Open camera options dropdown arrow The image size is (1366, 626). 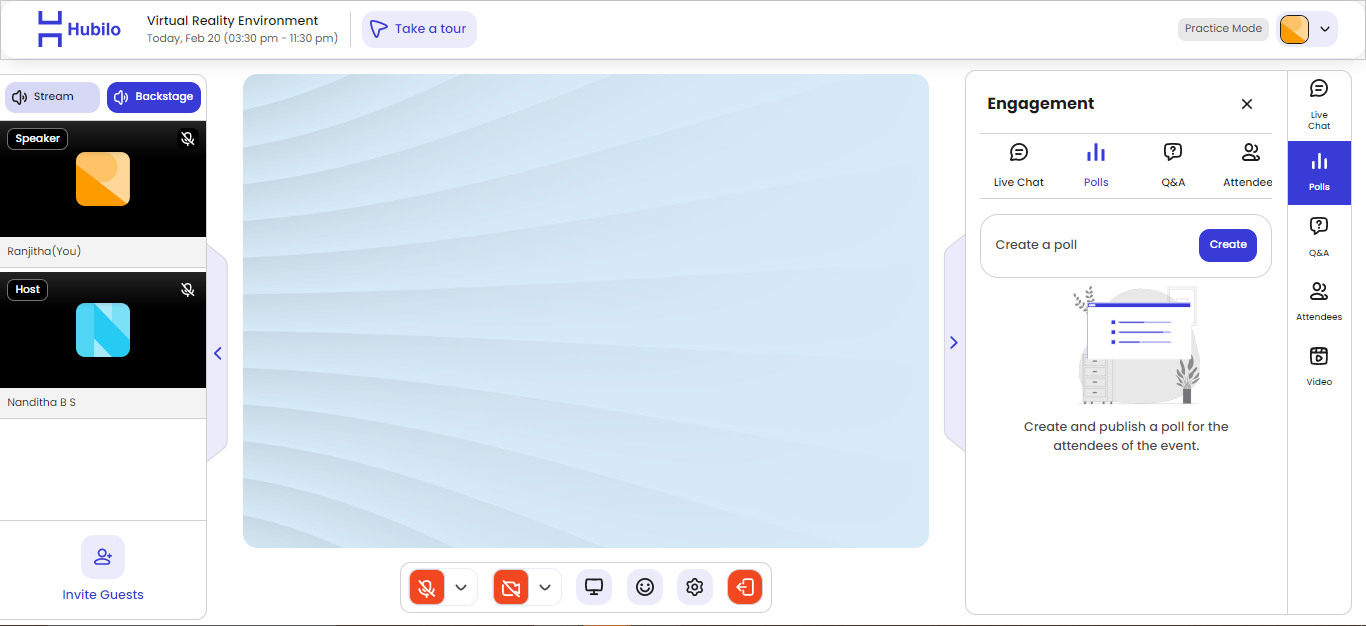coord(545,587)
